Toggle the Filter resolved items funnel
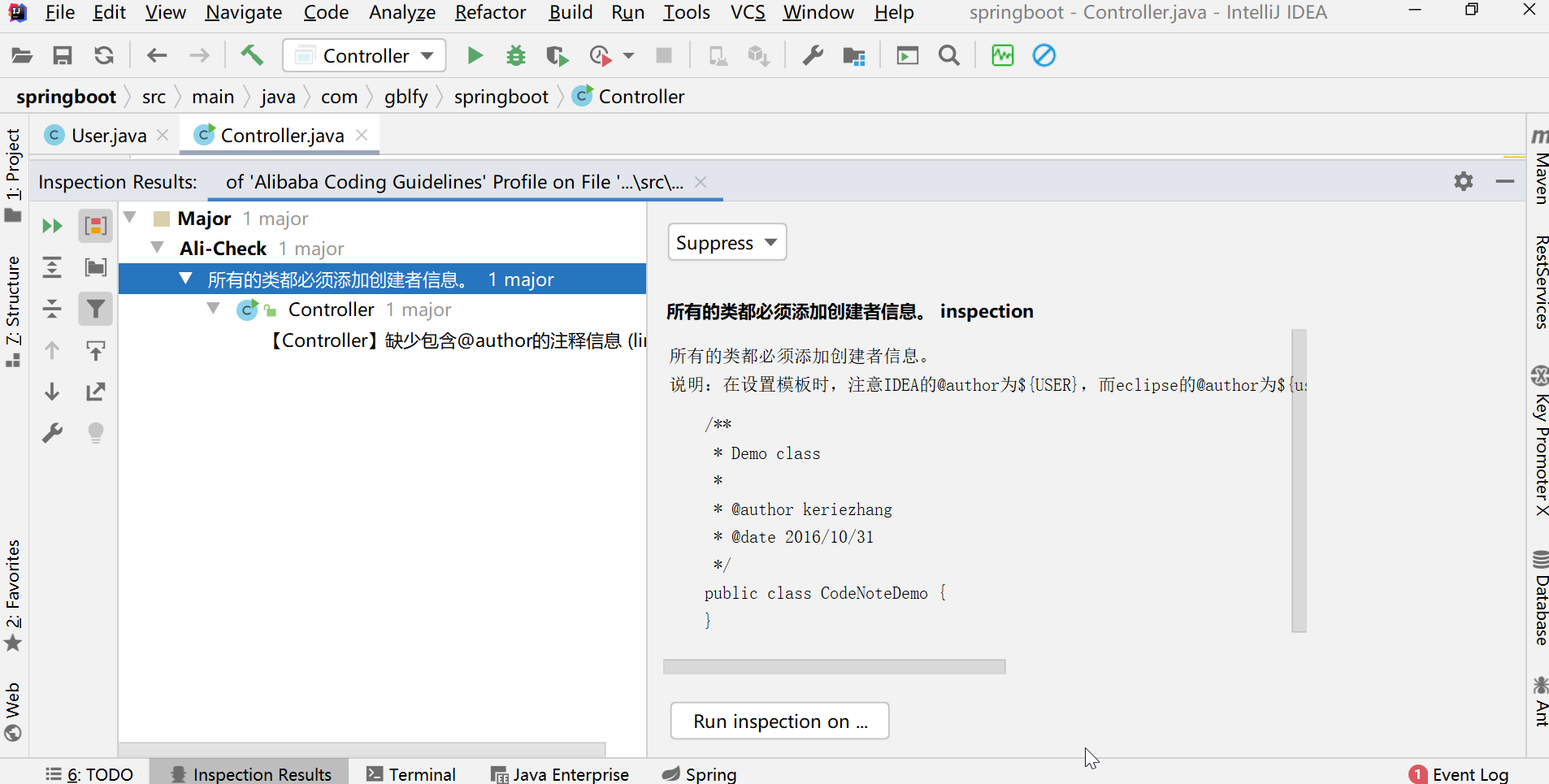 96,309
